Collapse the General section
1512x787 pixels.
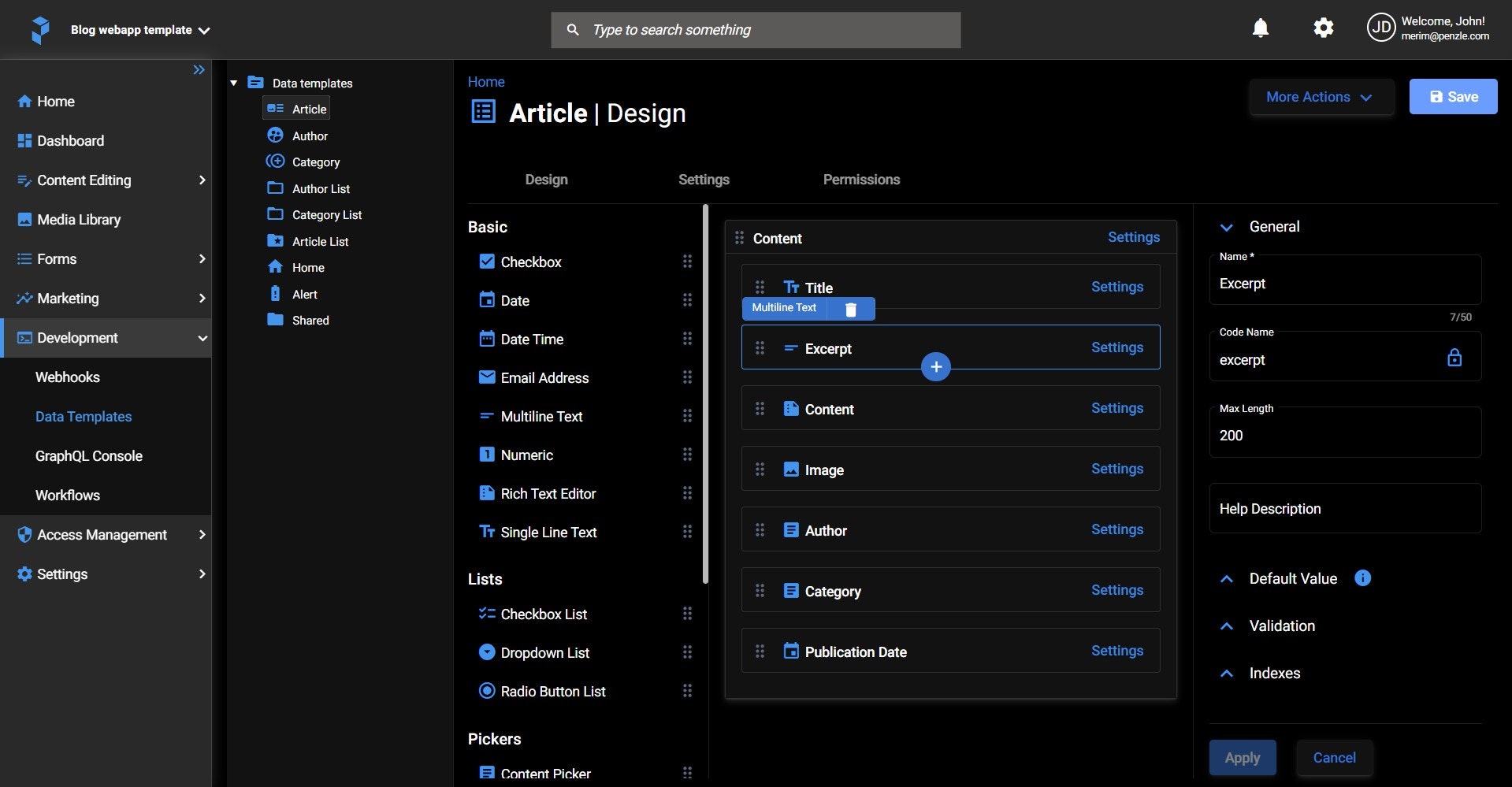[x=1227, y=227]
